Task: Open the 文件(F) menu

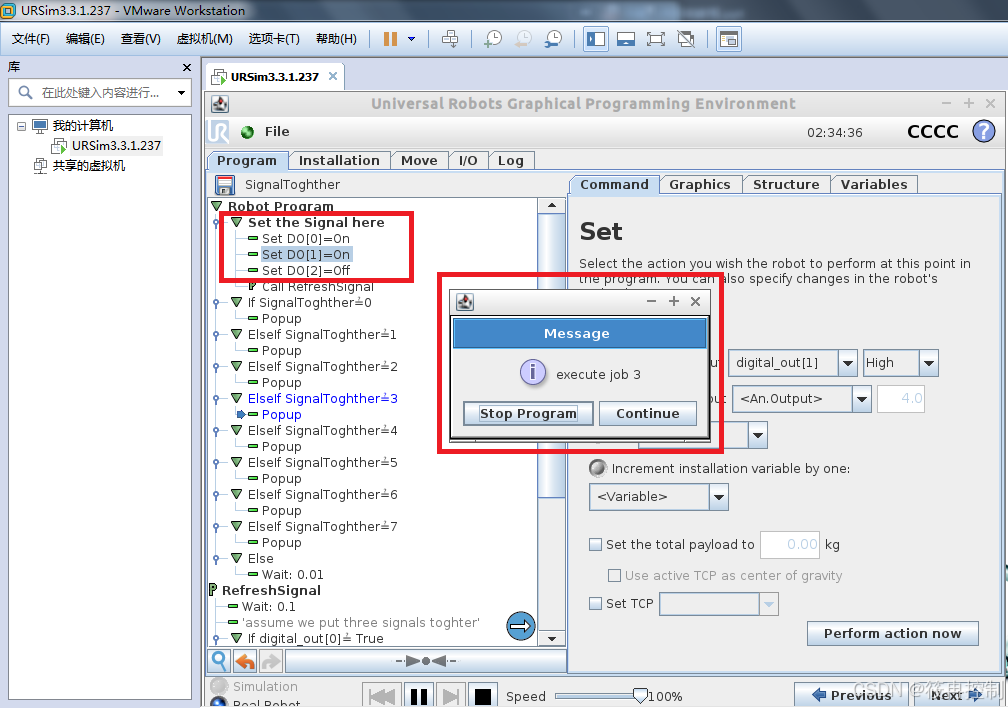Action: 30,39
